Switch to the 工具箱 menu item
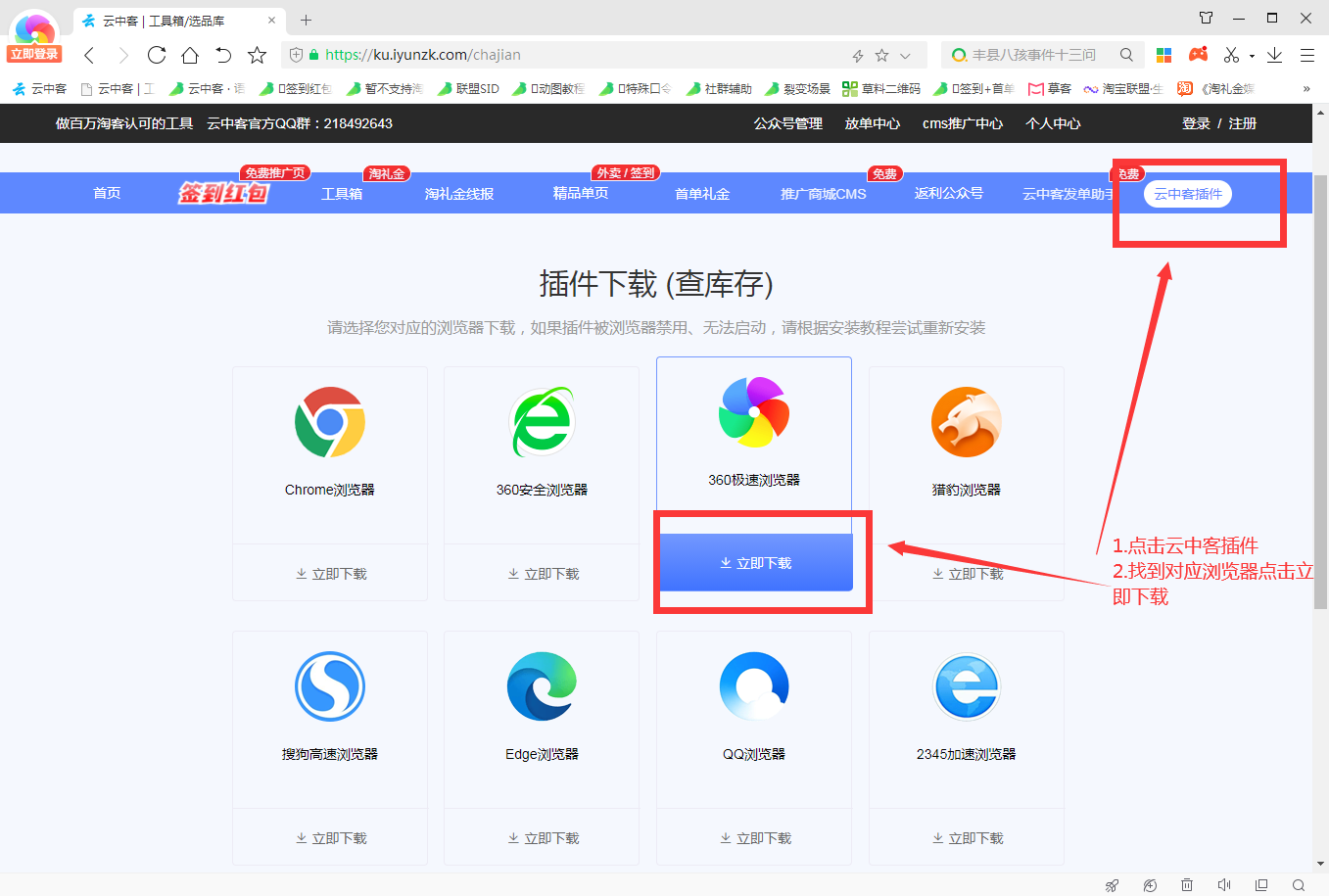Image resolution: width=1329 pixels, height=896 pixels. [342, 193]
